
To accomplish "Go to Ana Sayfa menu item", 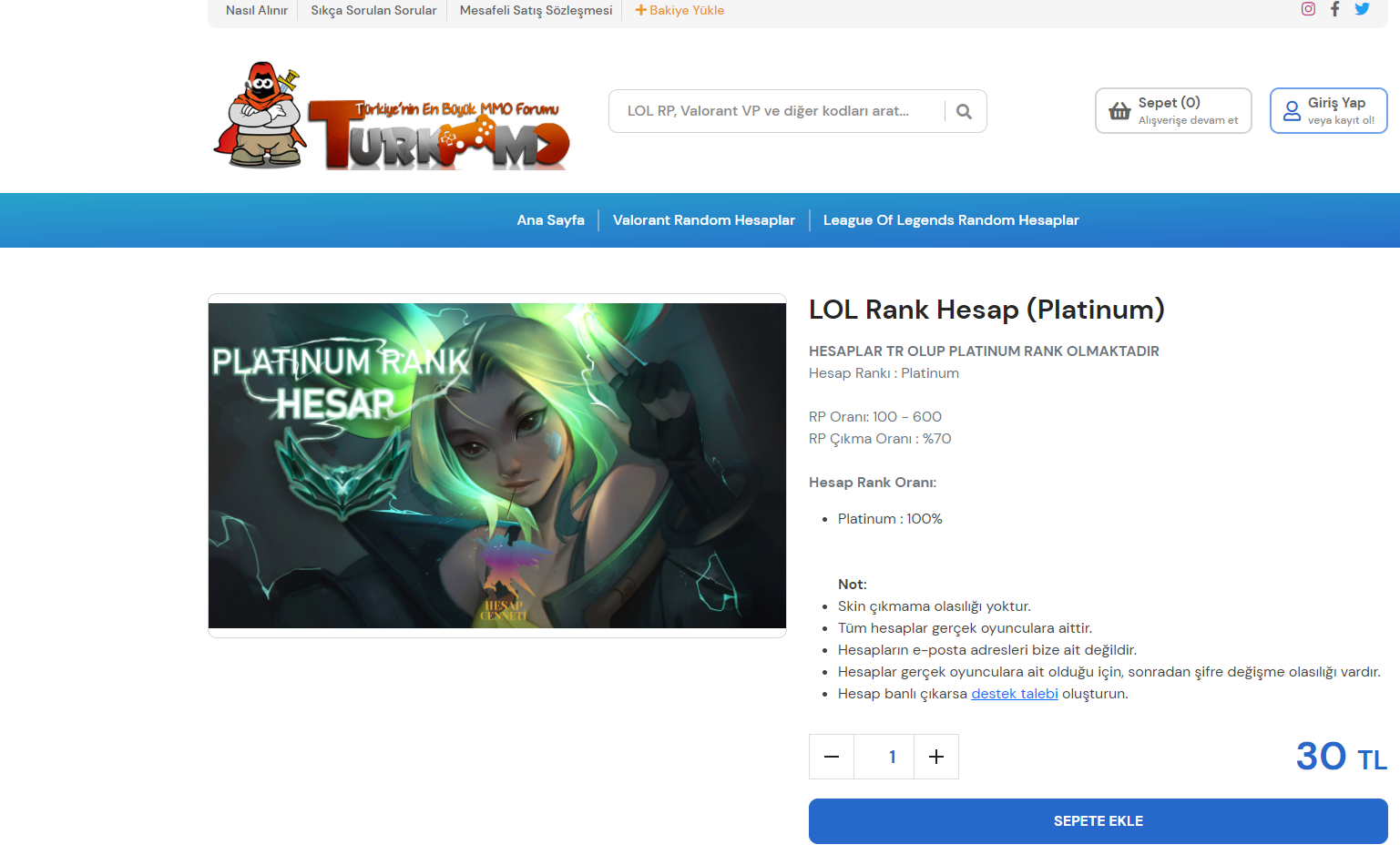I will (551, 220).
